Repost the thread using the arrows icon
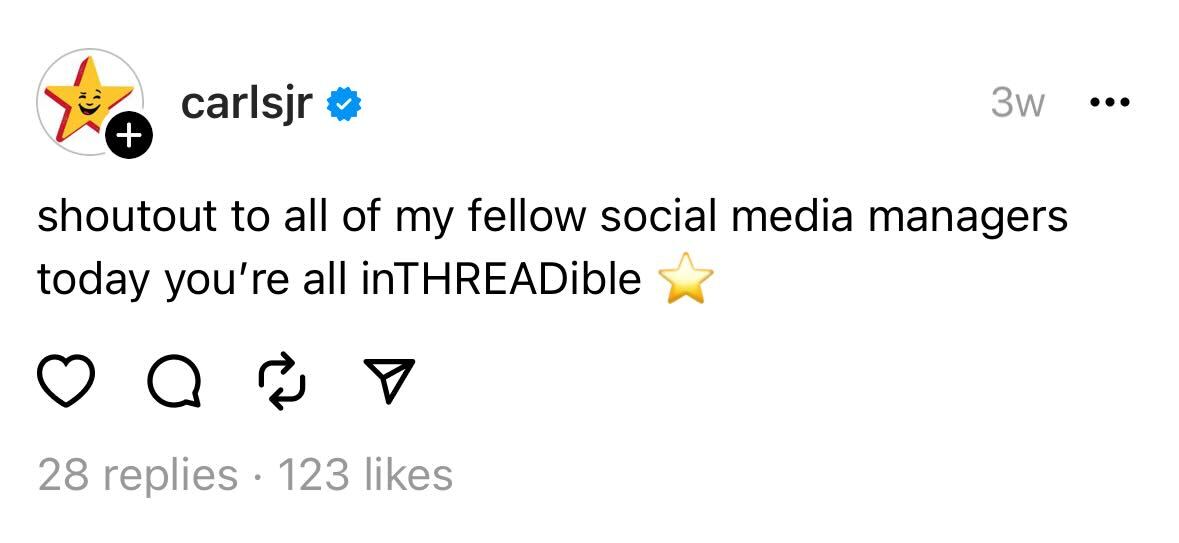Viewport: 1179px width, 543px height. (280, 380)
